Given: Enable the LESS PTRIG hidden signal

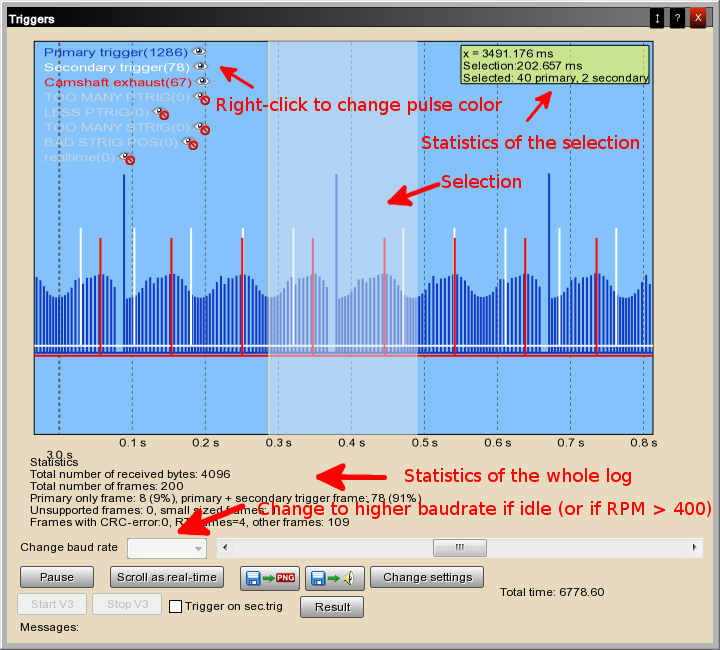Looking at the screenshot, I should point(161,113).
